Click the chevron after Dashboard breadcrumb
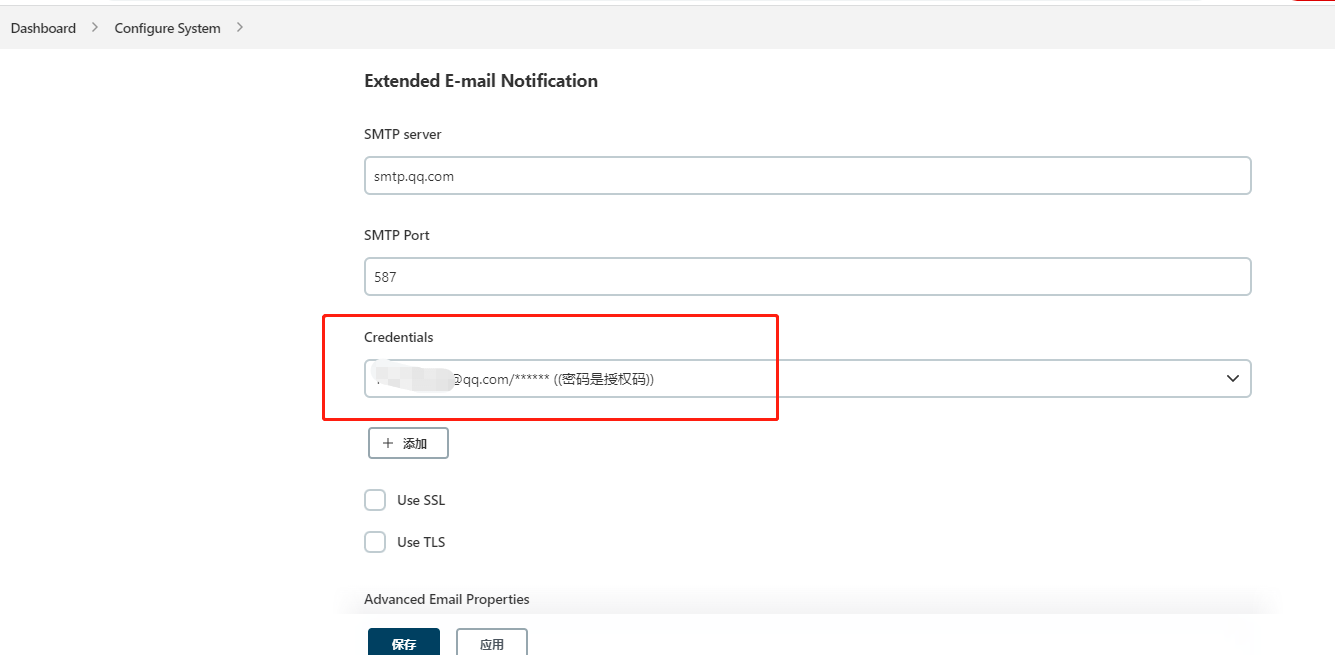The width and height of the screenshot is (1335, 655). click(95, 28)
